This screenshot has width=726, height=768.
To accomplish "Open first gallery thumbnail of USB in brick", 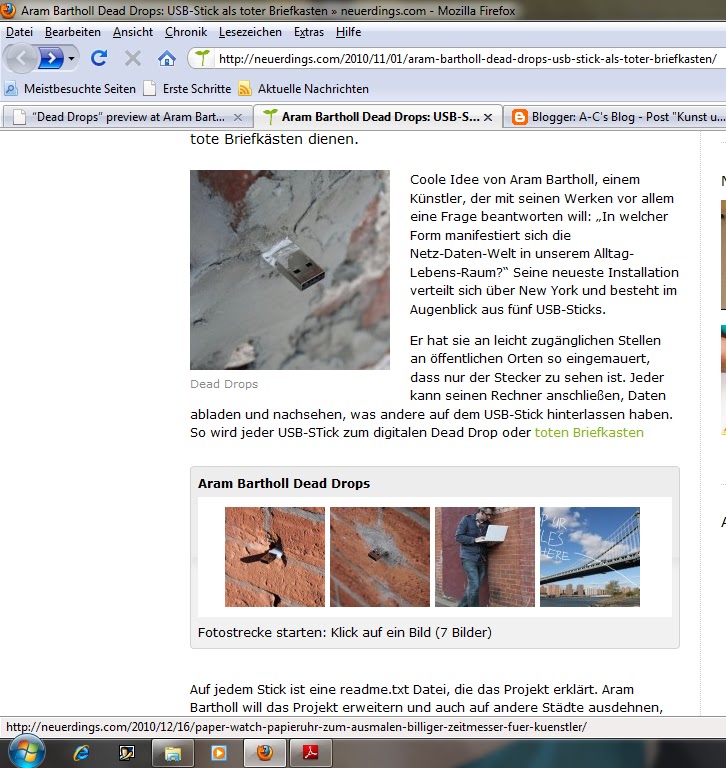I will 275,557.
